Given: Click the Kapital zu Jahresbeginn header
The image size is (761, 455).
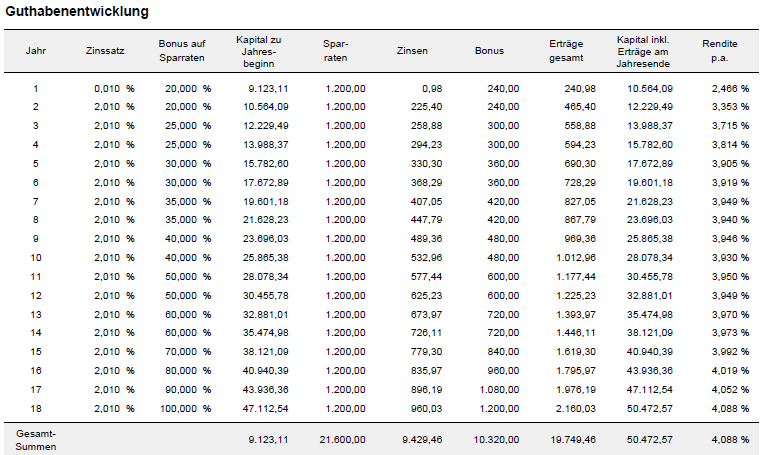Looking at the screenshot, I should (x=258, y=51).
